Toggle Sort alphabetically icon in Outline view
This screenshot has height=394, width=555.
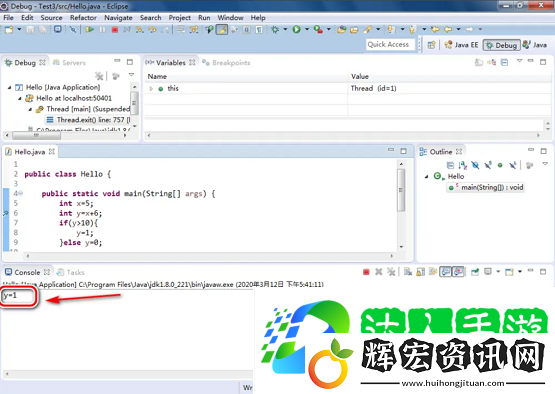pyautogui.click(x=463, y=165)
